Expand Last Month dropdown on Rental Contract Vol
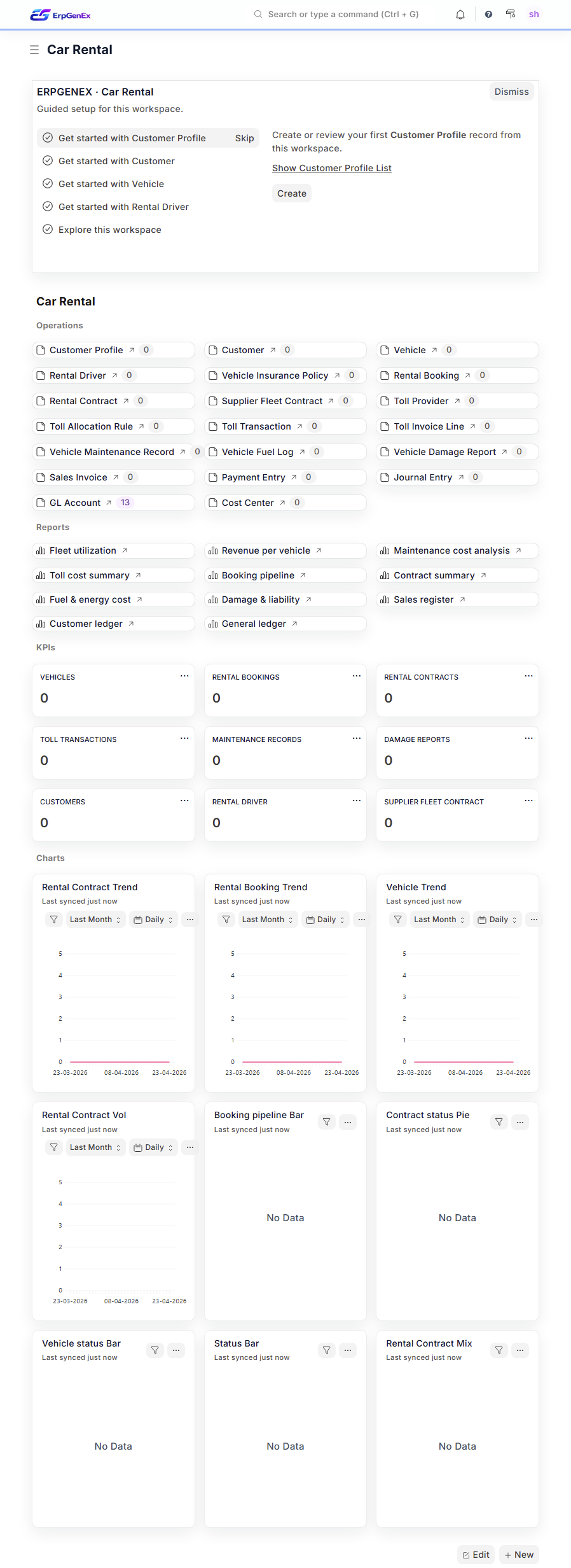This screenshot has height=1568, width=571. coord(95,1147)
